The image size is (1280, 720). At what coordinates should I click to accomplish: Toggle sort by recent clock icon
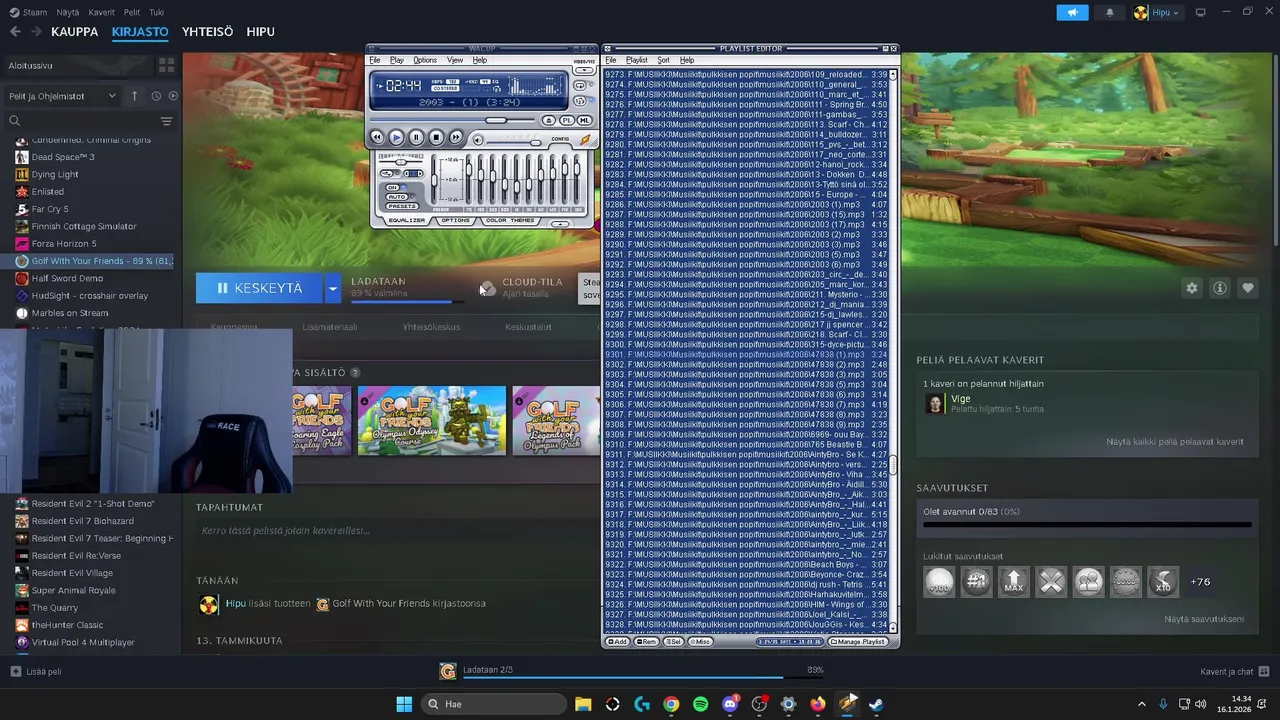point(156,96)
